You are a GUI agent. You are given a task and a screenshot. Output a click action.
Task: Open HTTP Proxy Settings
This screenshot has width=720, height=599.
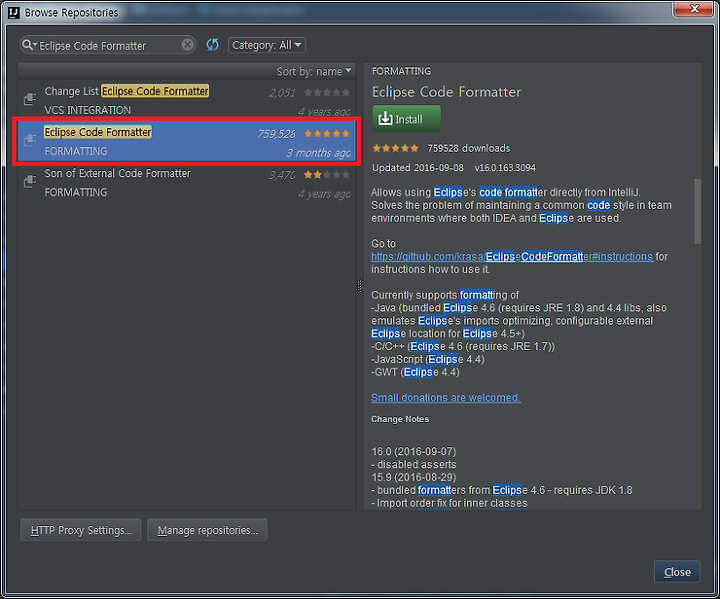[x=81, y=530]
